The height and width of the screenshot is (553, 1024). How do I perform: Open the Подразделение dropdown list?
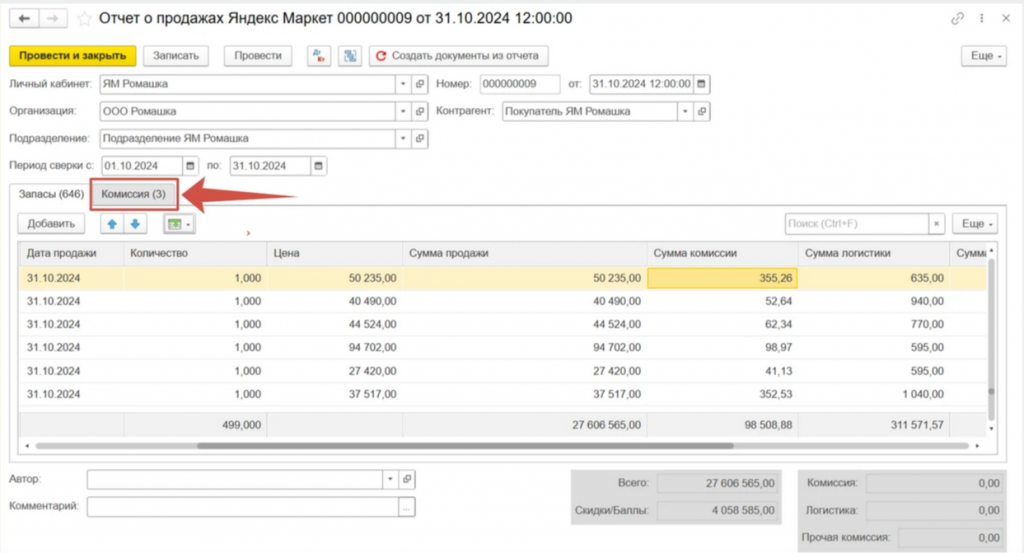403,138
